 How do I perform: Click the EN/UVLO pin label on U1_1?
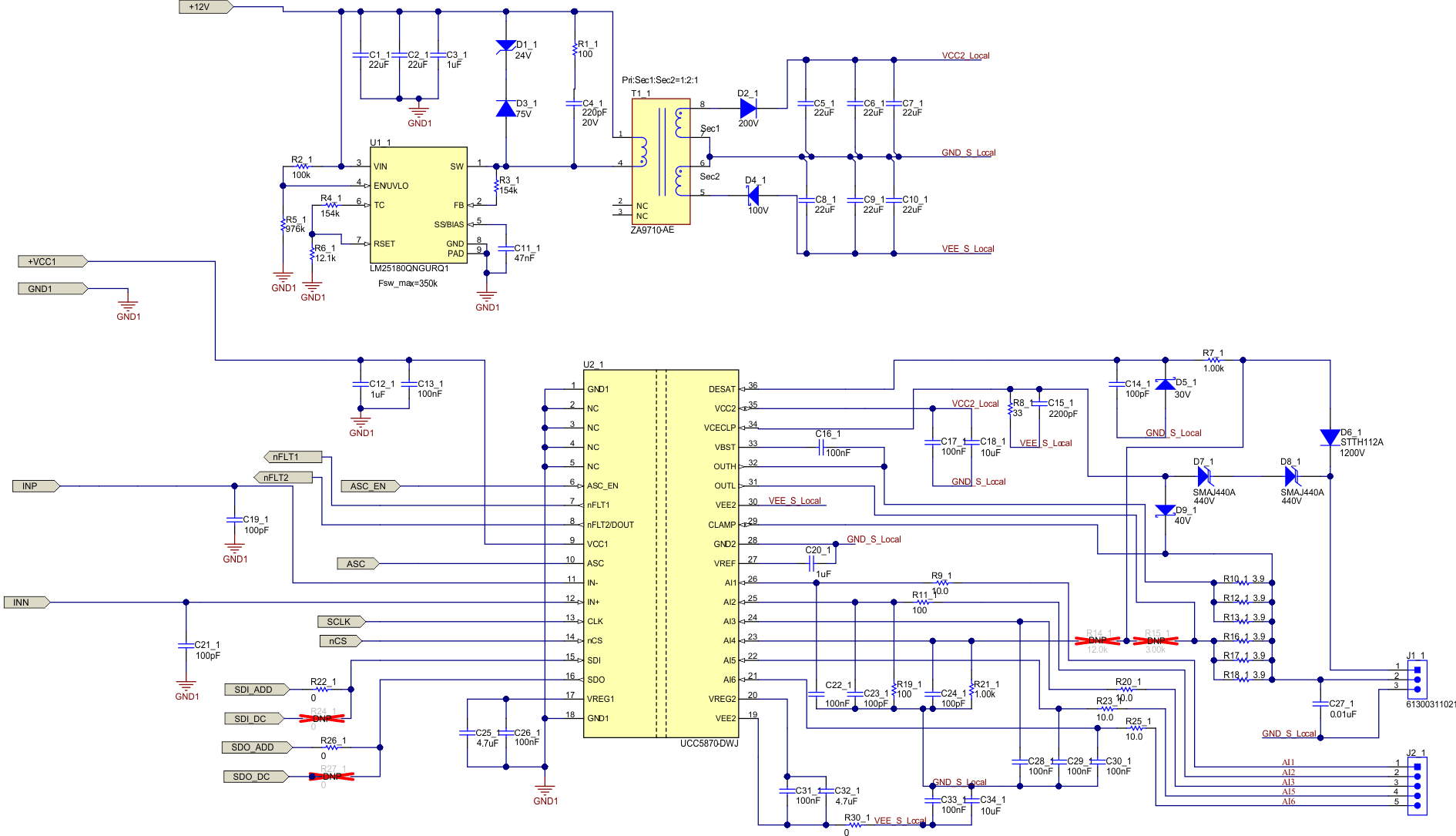pos(391,186)
